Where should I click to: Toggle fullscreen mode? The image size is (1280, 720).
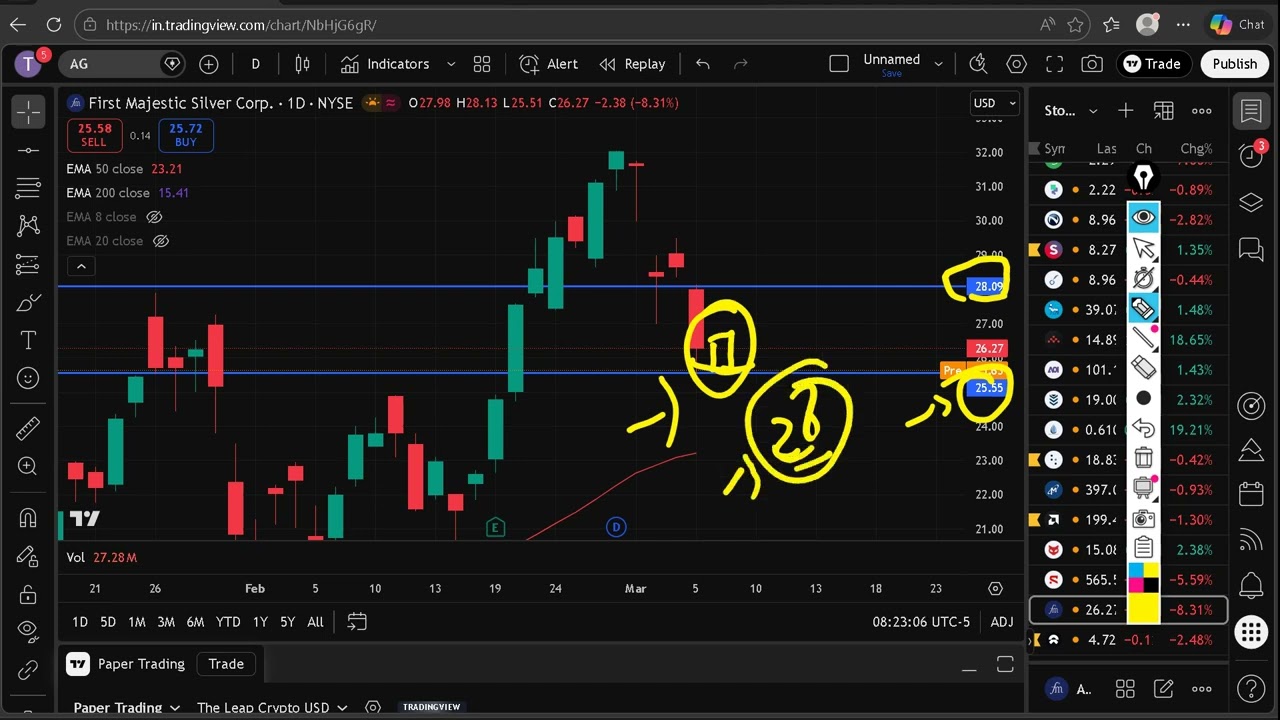(1054, 64)
